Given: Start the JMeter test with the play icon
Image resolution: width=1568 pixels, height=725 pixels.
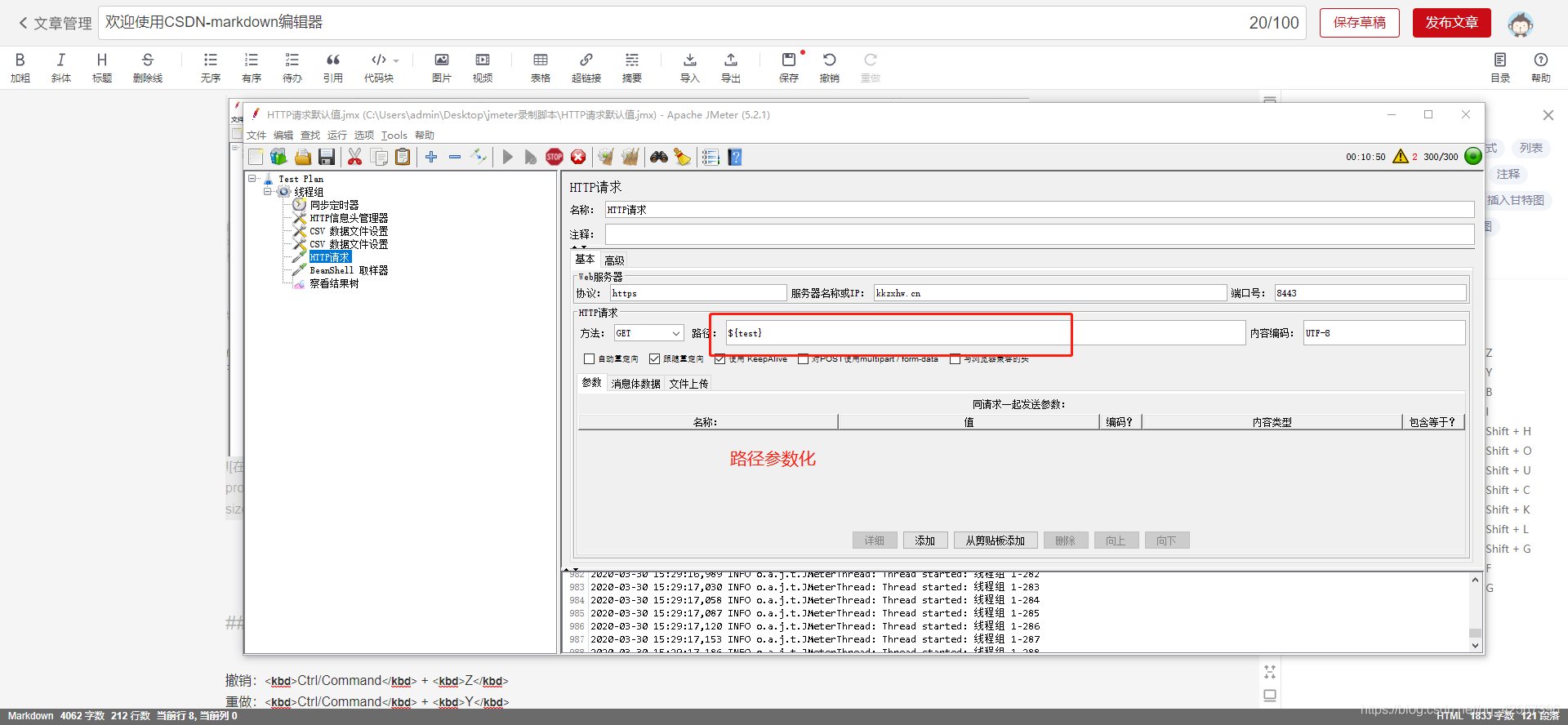Looking at the screenshot, I should pos(507,157).
